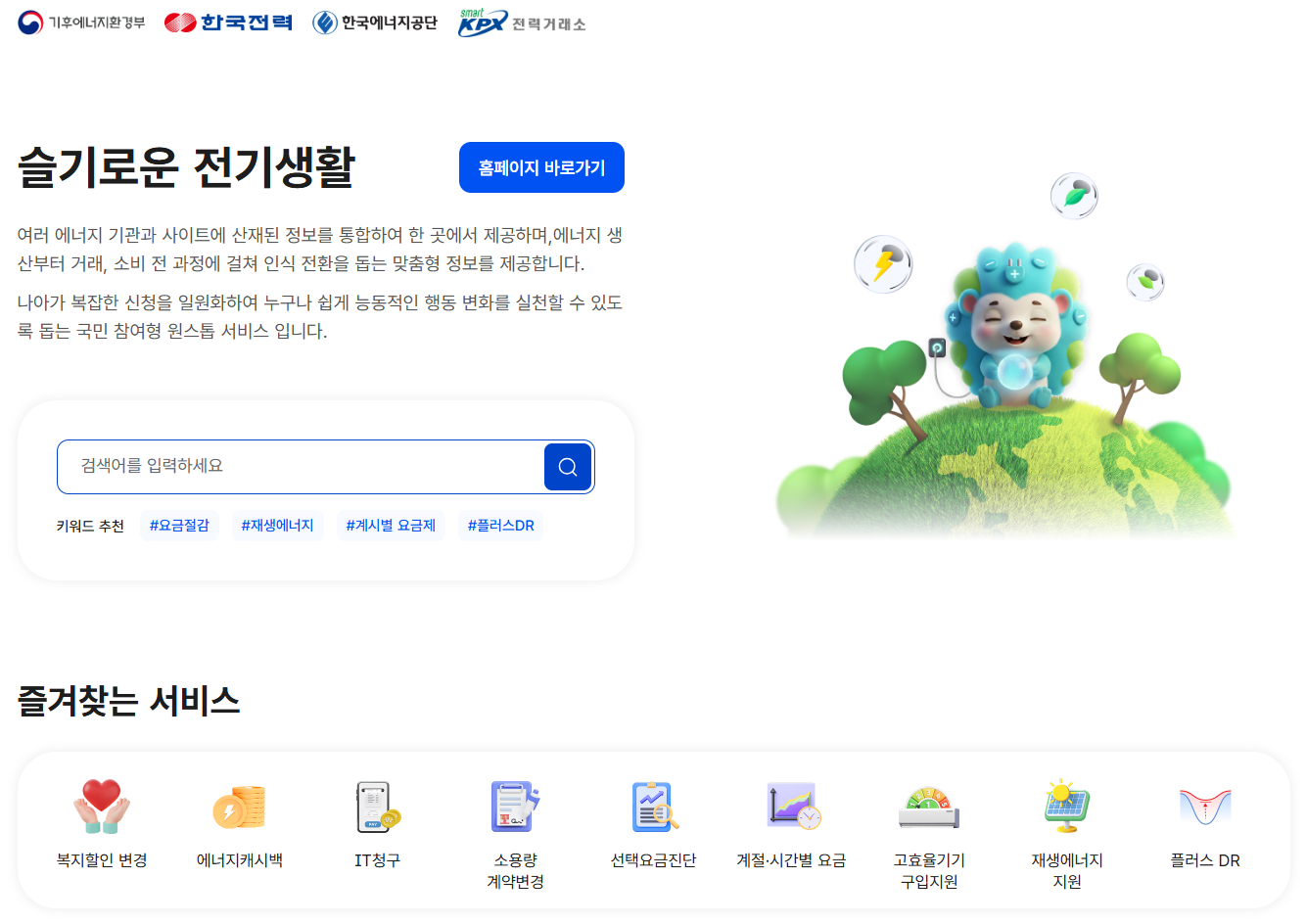Click the magnifier search button

click(x=568, y=467)
